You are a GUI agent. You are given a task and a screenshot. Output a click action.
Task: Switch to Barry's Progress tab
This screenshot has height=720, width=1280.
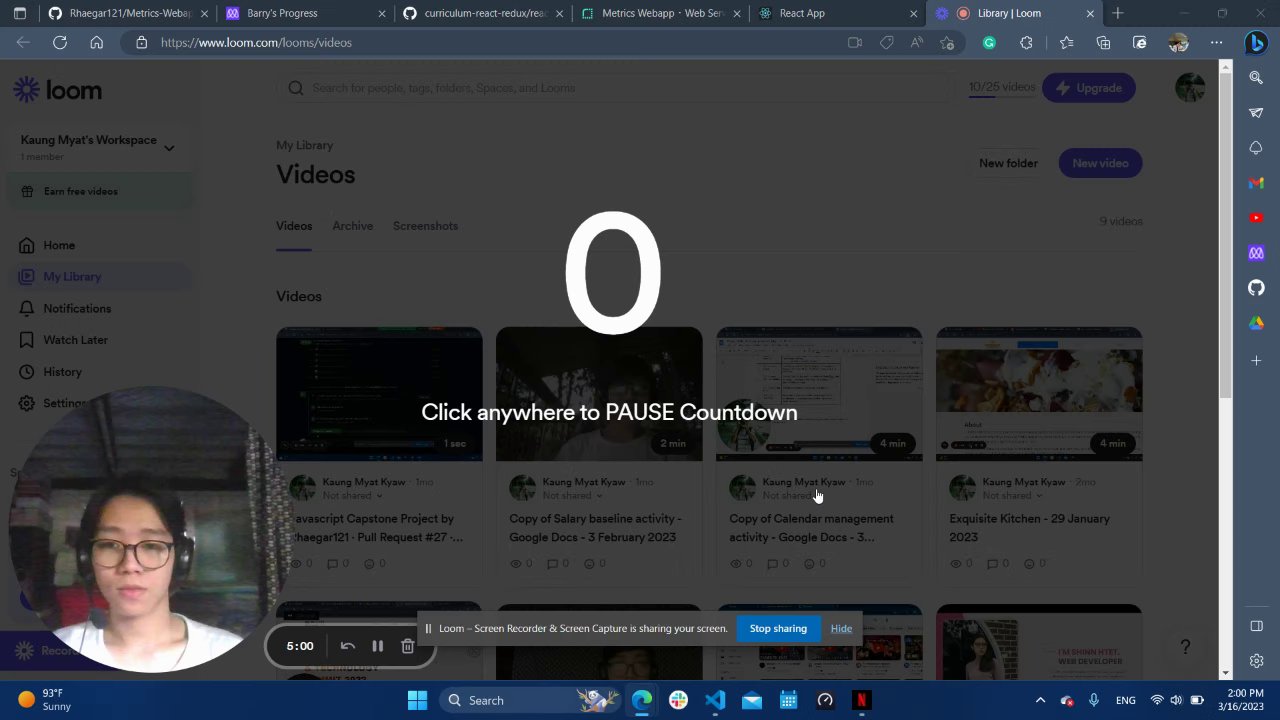(x=305, y=13)
